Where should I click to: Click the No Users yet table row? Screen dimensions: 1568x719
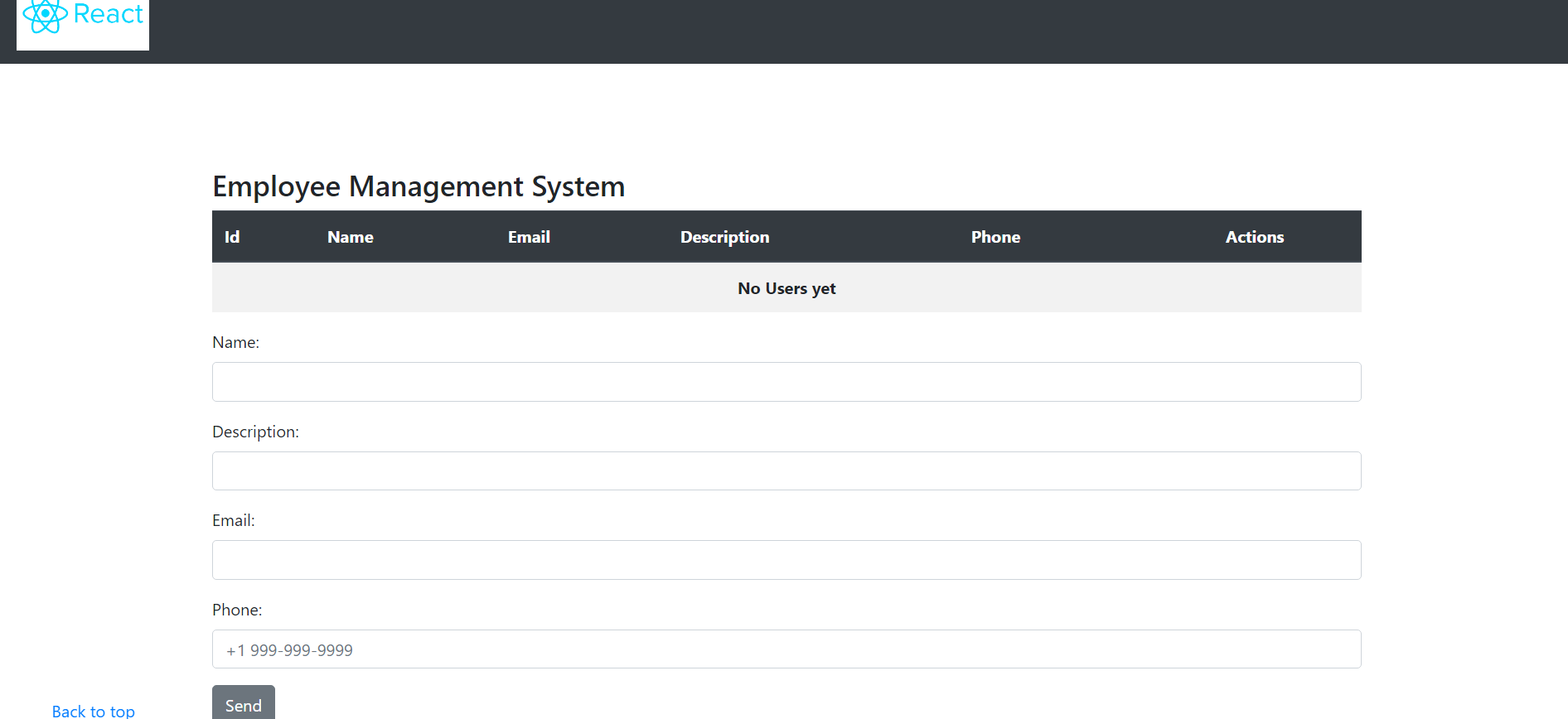786,288
